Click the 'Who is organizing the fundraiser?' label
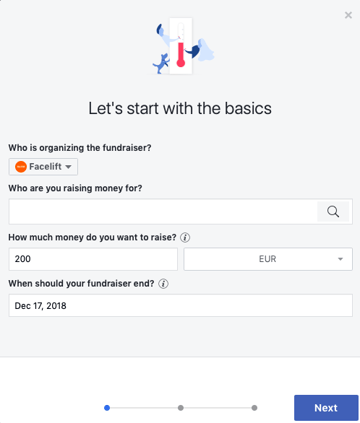This screenshot has height=423, width=360. point(80,148)
